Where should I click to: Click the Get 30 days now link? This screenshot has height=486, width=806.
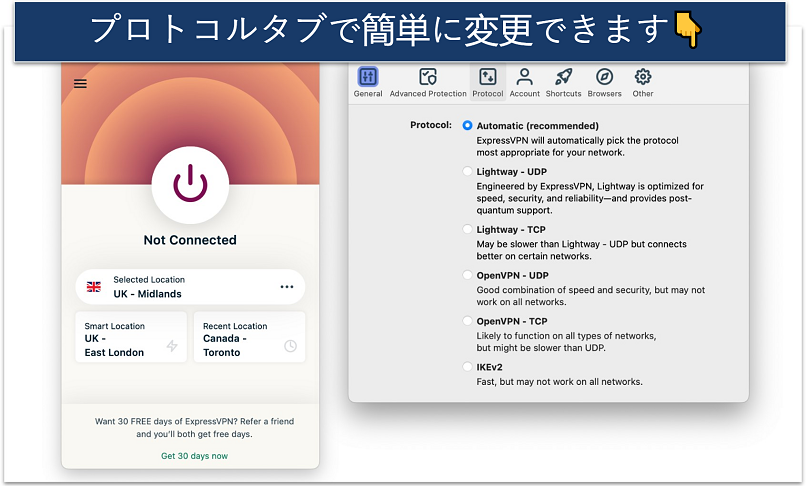194,456
